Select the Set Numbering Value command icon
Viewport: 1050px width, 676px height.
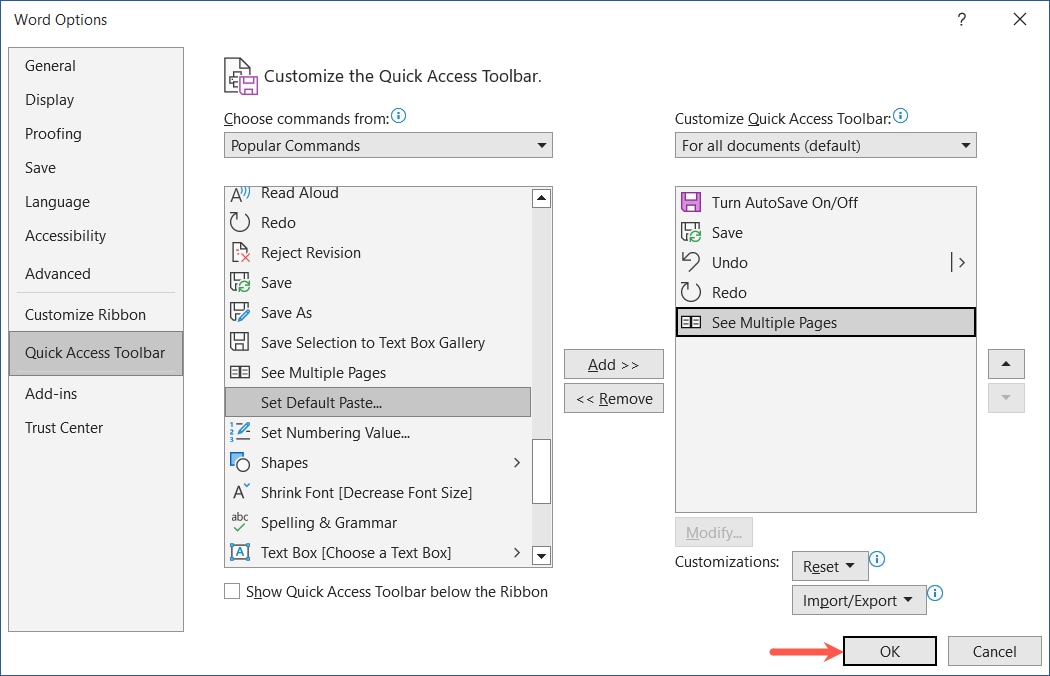(240, 432)
